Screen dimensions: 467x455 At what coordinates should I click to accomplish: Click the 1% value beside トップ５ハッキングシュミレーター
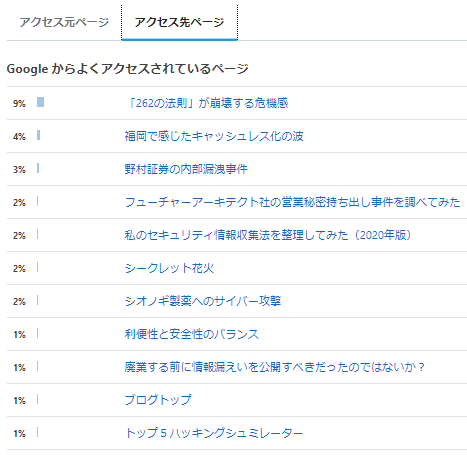point(19,434)
